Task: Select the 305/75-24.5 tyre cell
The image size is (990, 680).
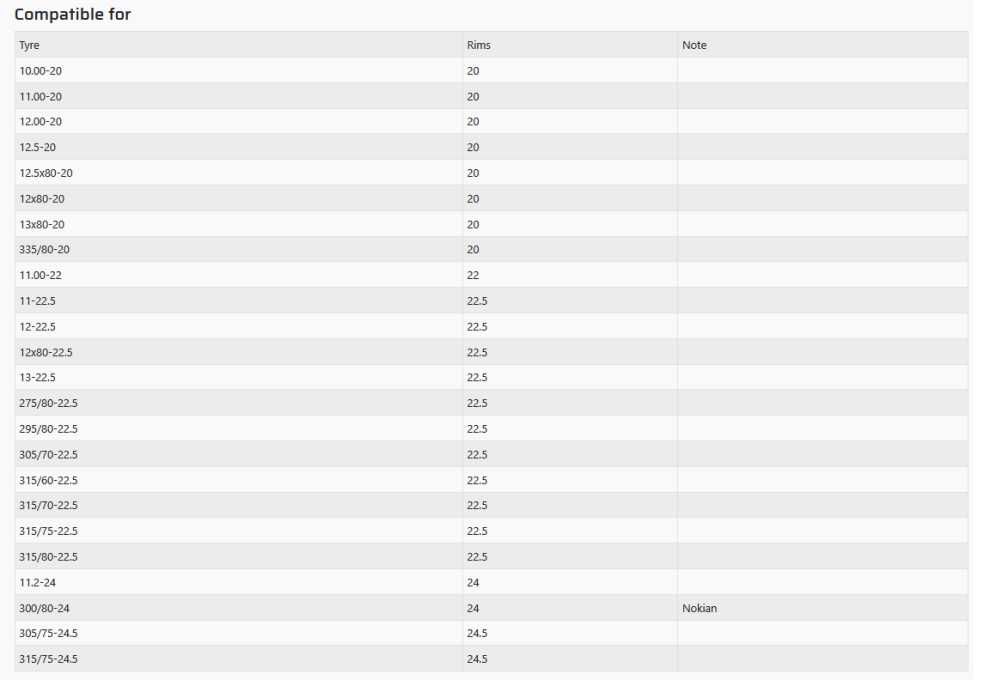Action: coord(48,633)
